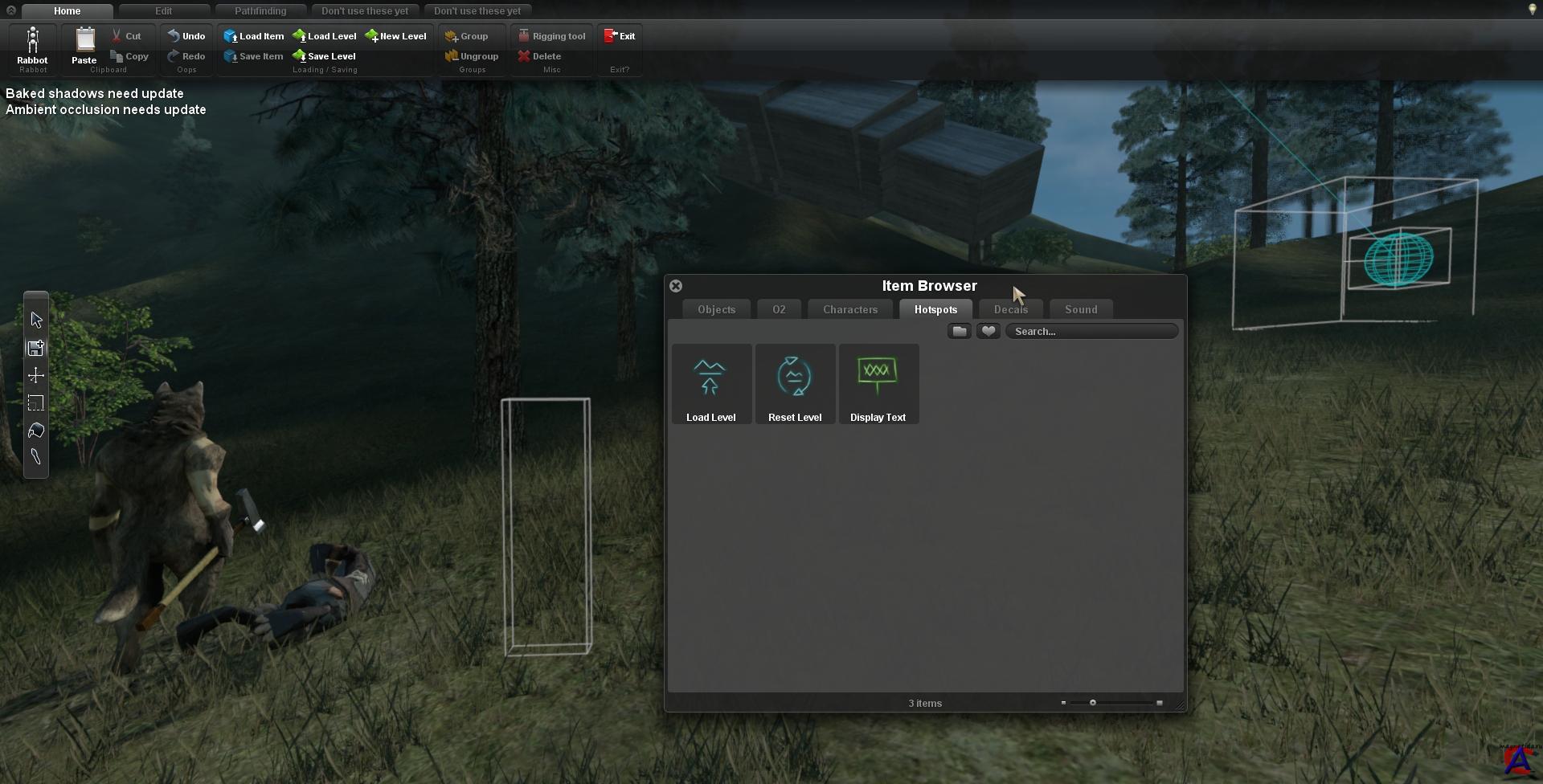Toggle favorites heart filter in Item Browser

(x=988, y=331)
